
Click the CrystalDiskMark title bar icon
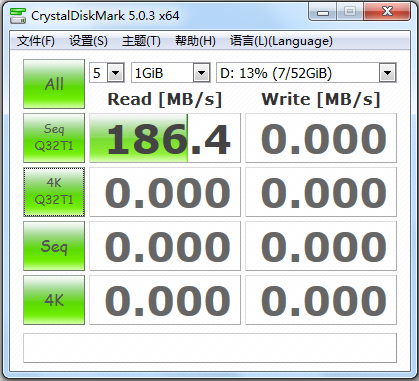point(18,16)
